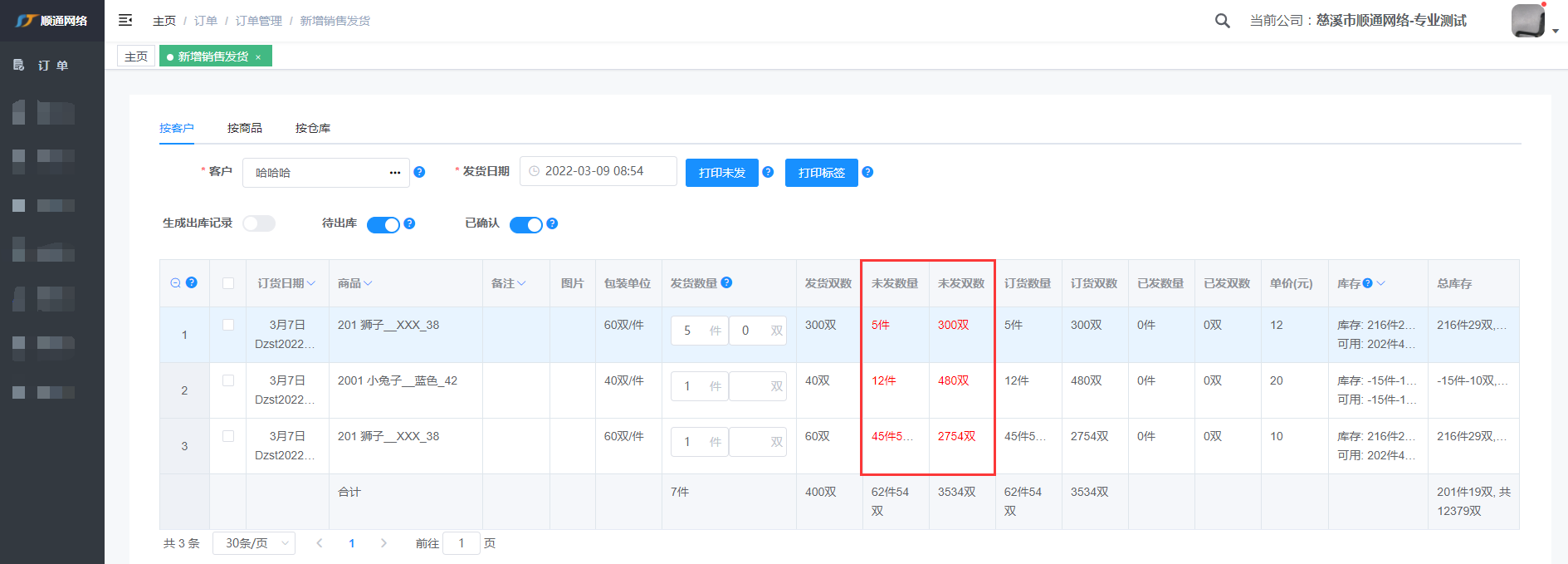This screenshot has width=1568, height=564.
Task: Click the help icon next to 客户 field
Action: (419, 172)
